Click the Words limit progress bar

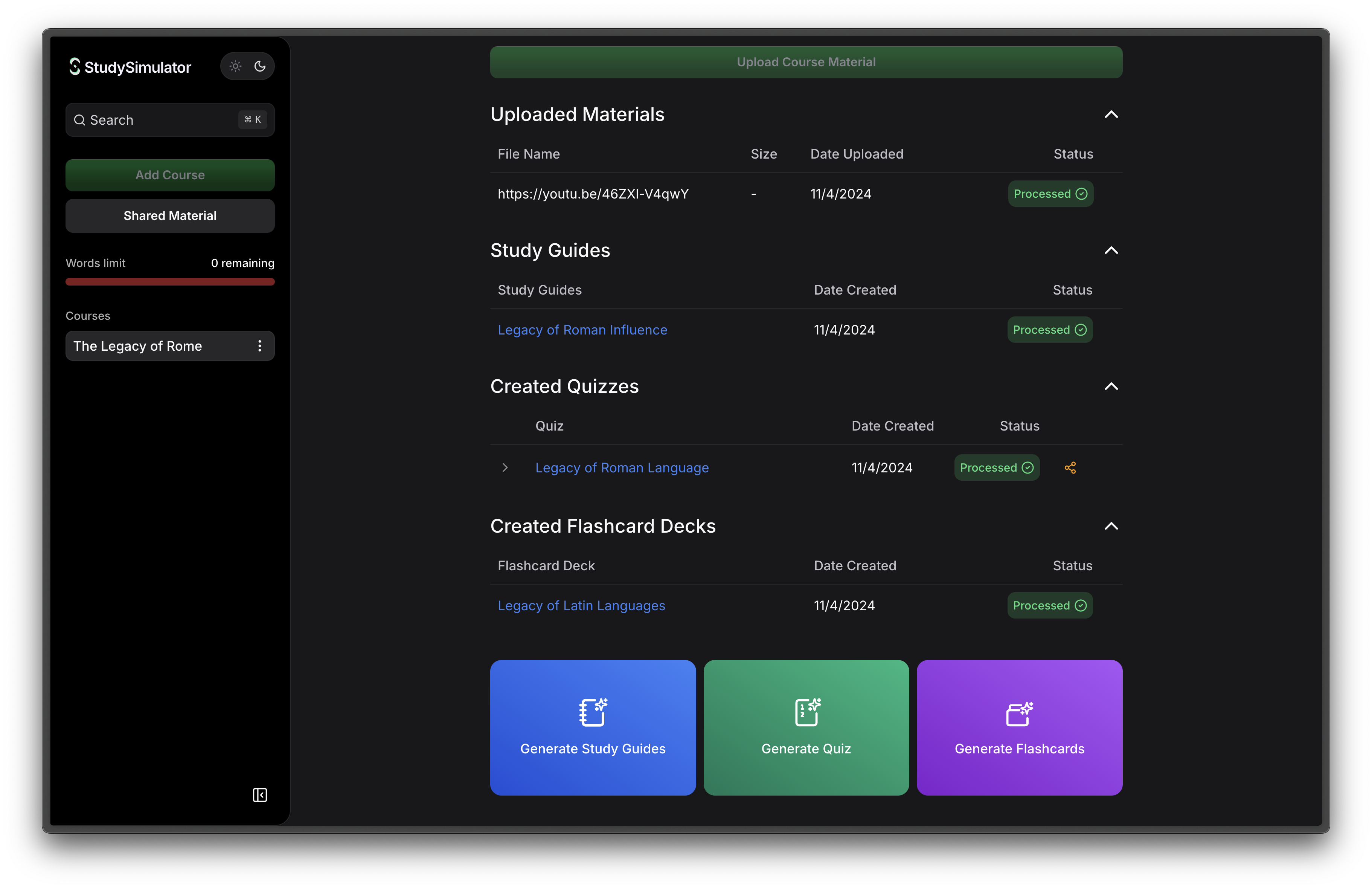pos(170,282)
